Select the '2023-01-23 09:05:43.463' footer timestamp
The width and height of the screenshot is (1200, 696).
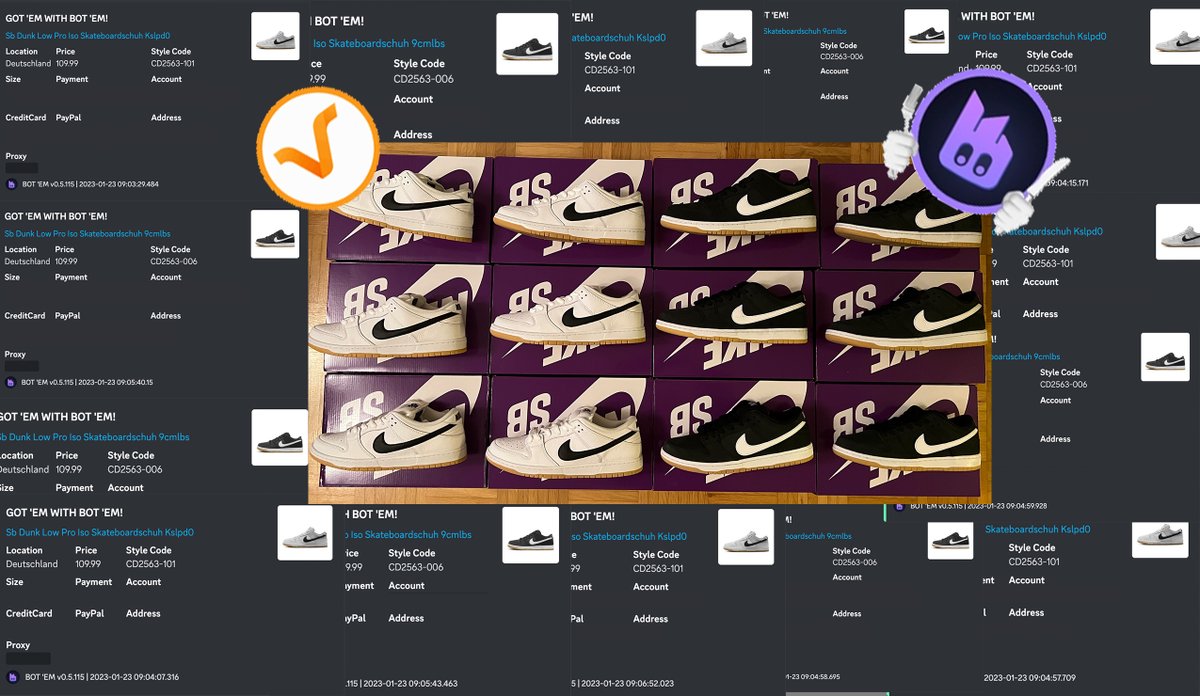point(411,684)
